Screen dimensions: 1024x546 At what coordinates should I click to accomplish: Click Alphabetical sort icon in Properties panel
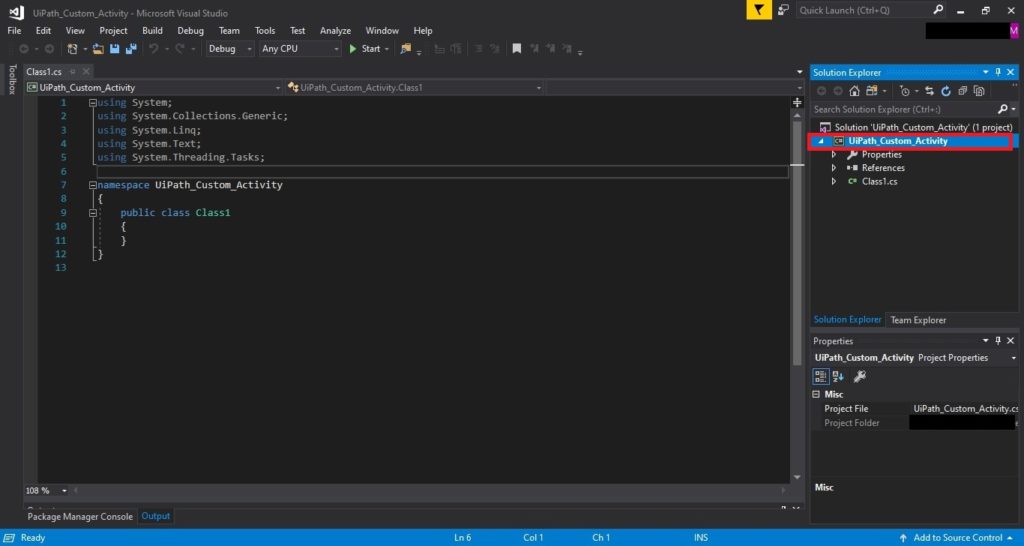point(839,376)
